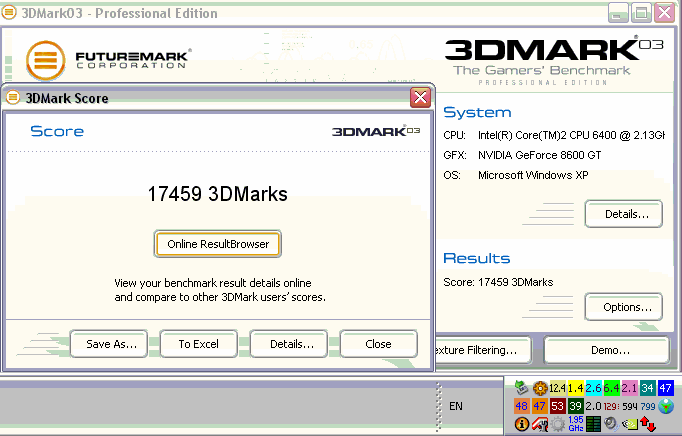
Task: Click the orange info circle tray icon
Action: tap(522, 424)
